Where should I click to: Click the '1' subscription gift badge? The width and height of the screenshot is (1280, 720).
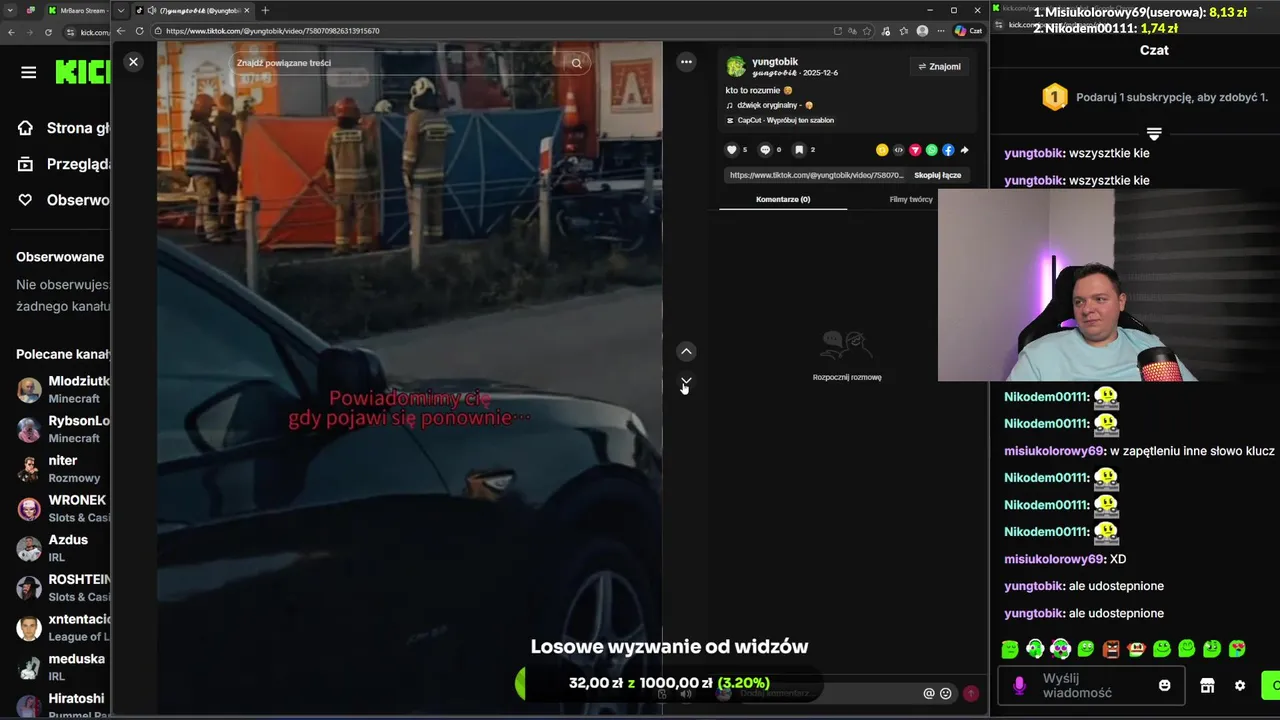[1054, 97]
